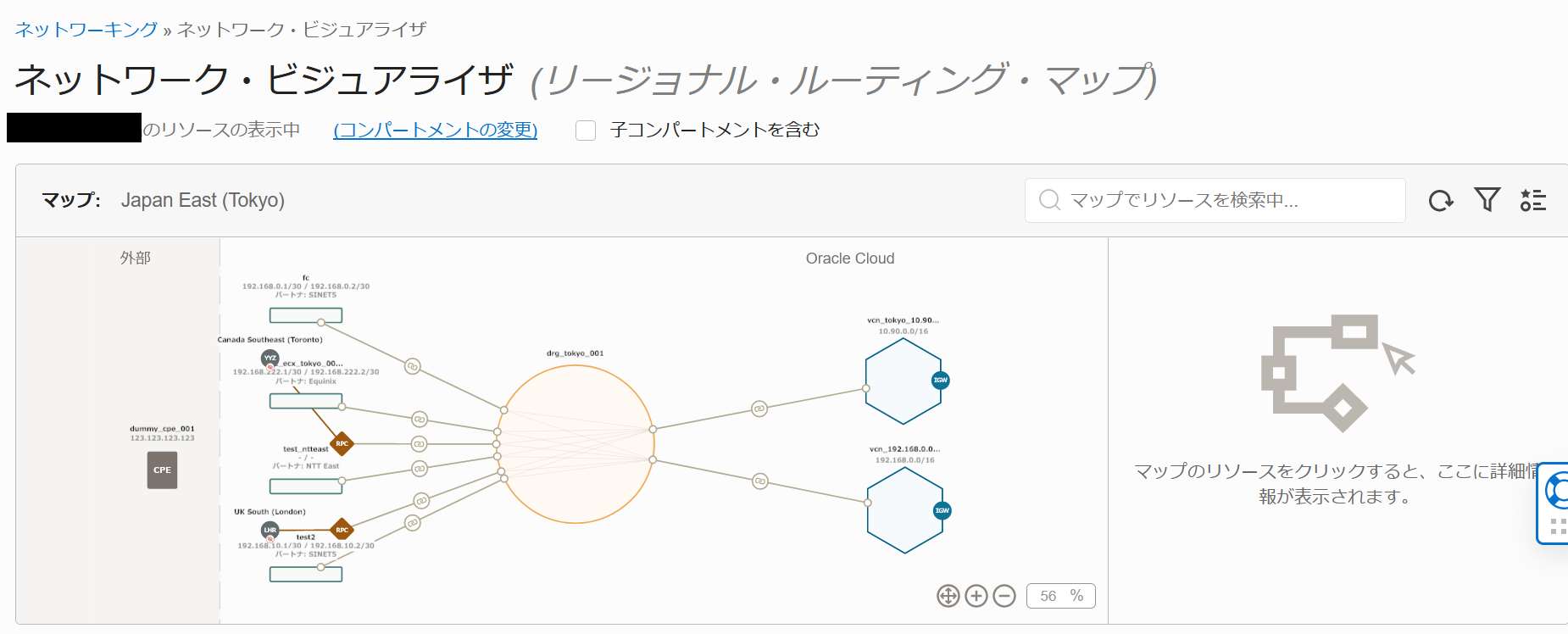The width and height of the screenshot is (1568, 634).
Task: Select the IGW on vcn_192.168.0.0 hexagon
Action: click(x=942, y=510)
